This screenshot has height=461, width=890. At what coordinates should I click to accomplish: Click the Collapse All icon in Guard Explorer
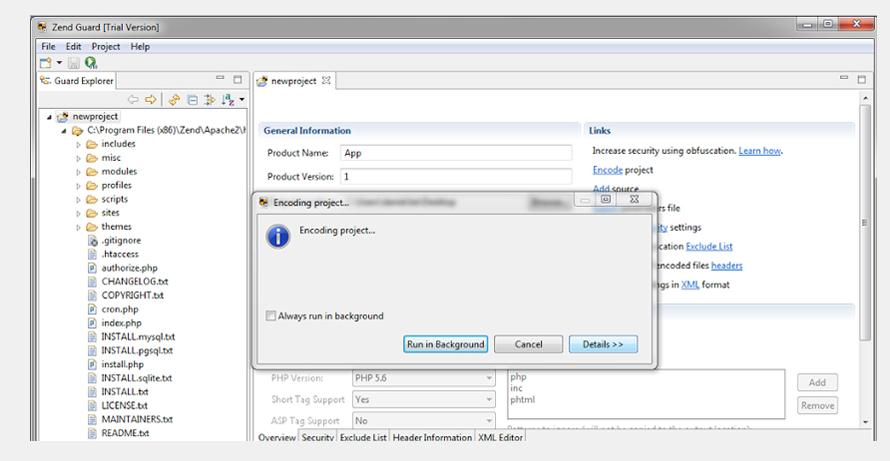coord(192,100)
